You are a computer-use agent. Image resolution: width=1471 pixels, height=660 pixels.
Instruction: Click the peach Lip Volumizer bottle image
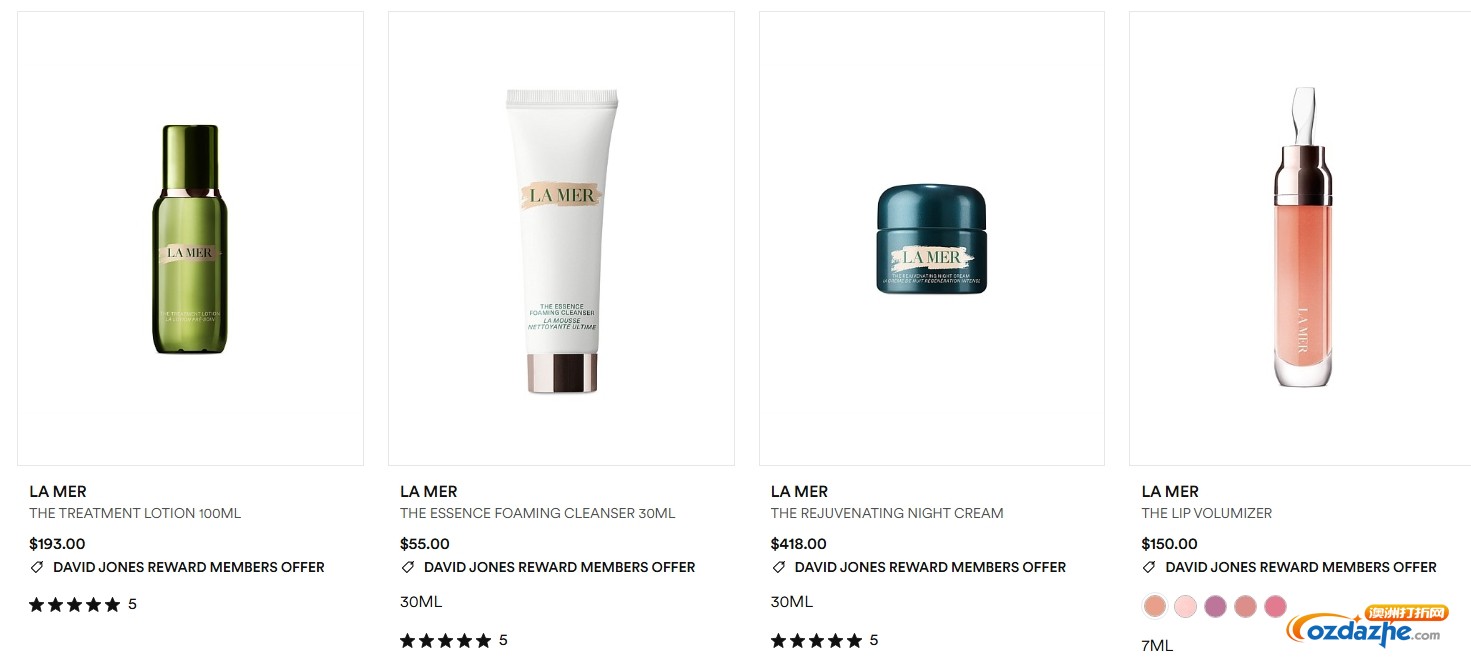tap(1303, 237)
